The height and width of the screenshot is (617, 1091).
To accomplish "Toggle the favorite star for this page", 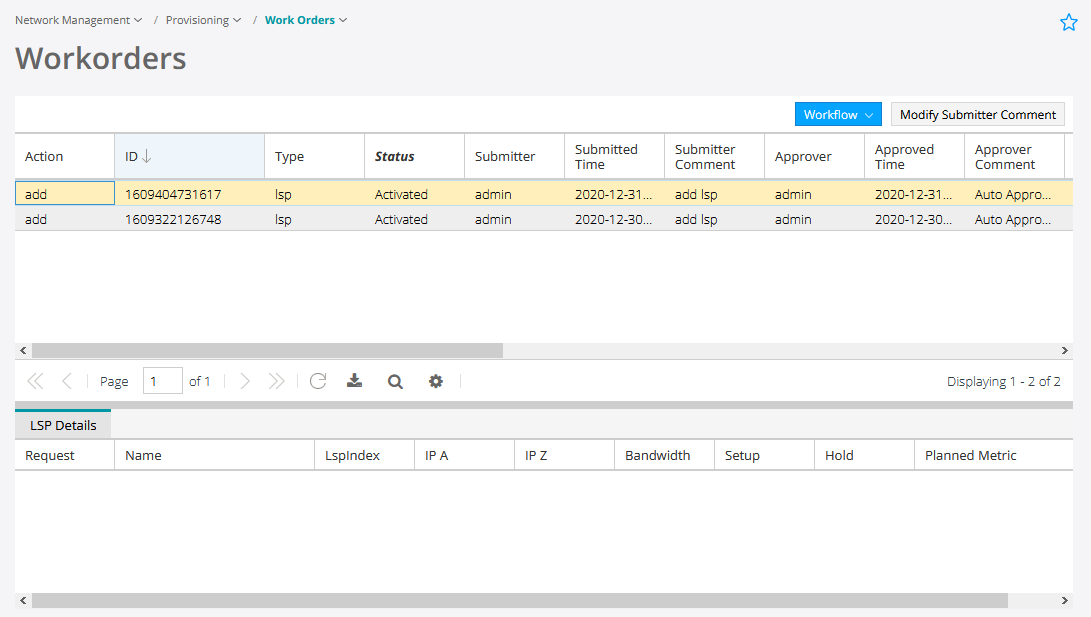I will [1069, 21].
